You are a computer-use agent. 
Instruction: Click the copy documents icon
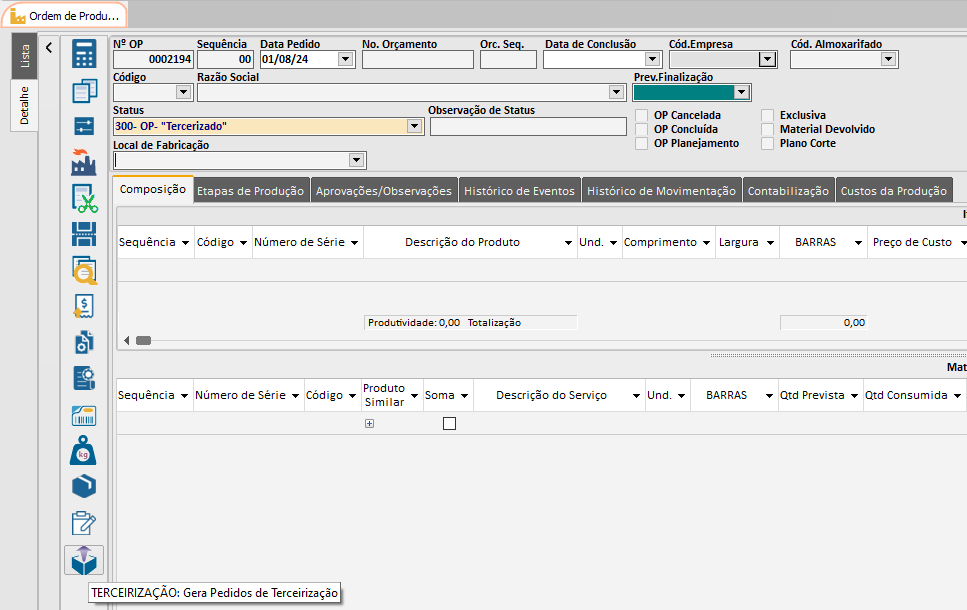pyautogui.click(x=84, y=91)
